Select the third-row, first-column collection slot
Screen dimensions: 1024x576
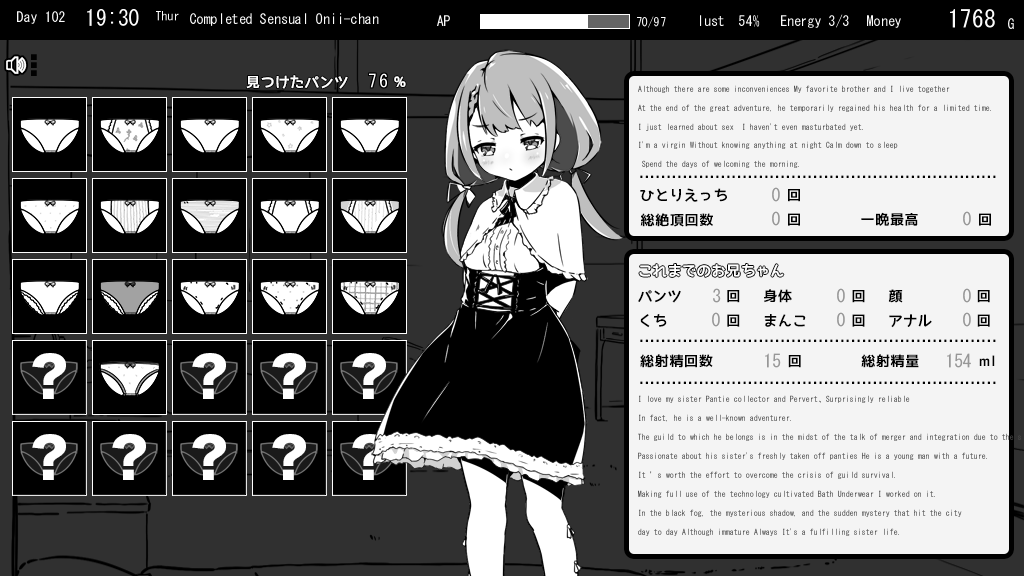[x=50, y=296]
